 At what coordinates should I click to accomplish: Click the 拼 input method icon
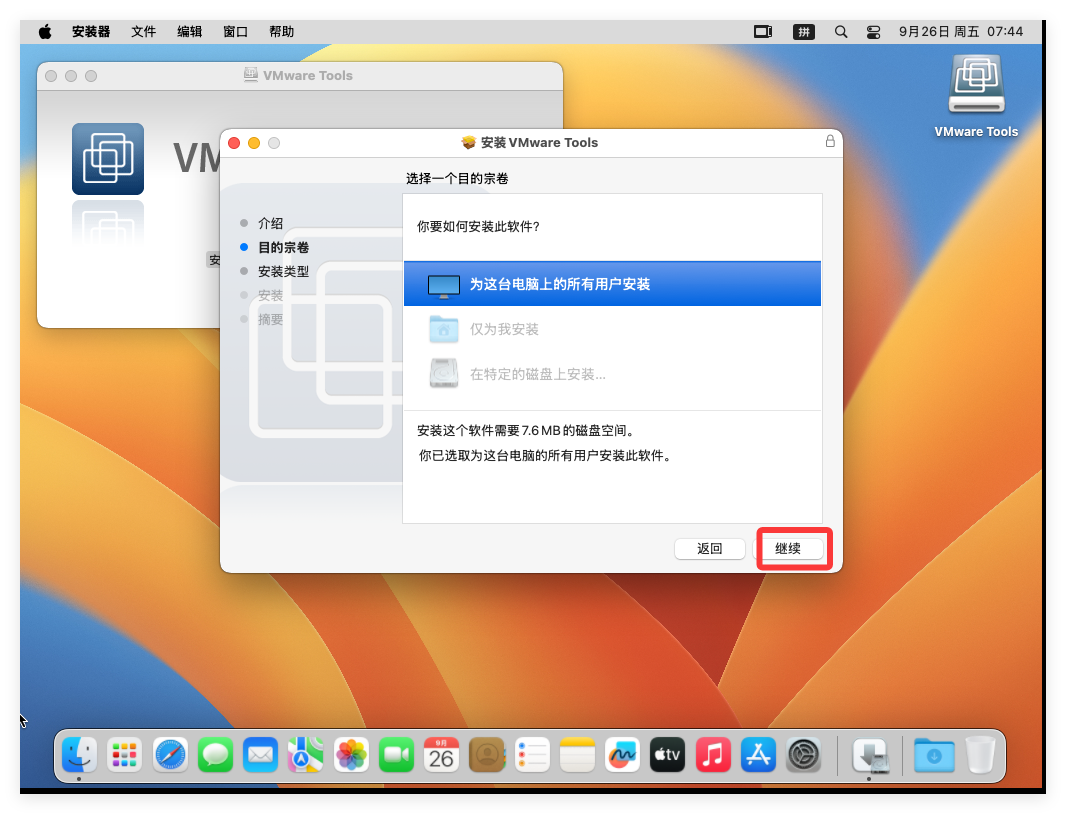[804, 31]
